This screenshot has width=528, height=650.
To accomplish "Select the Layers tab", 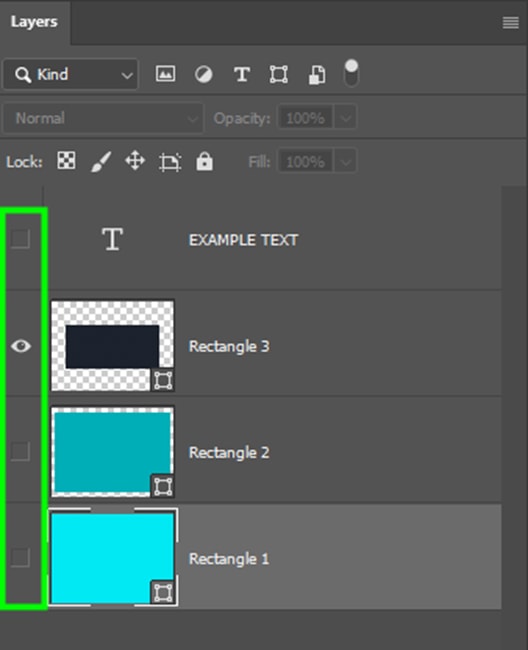I will [34, 22].
